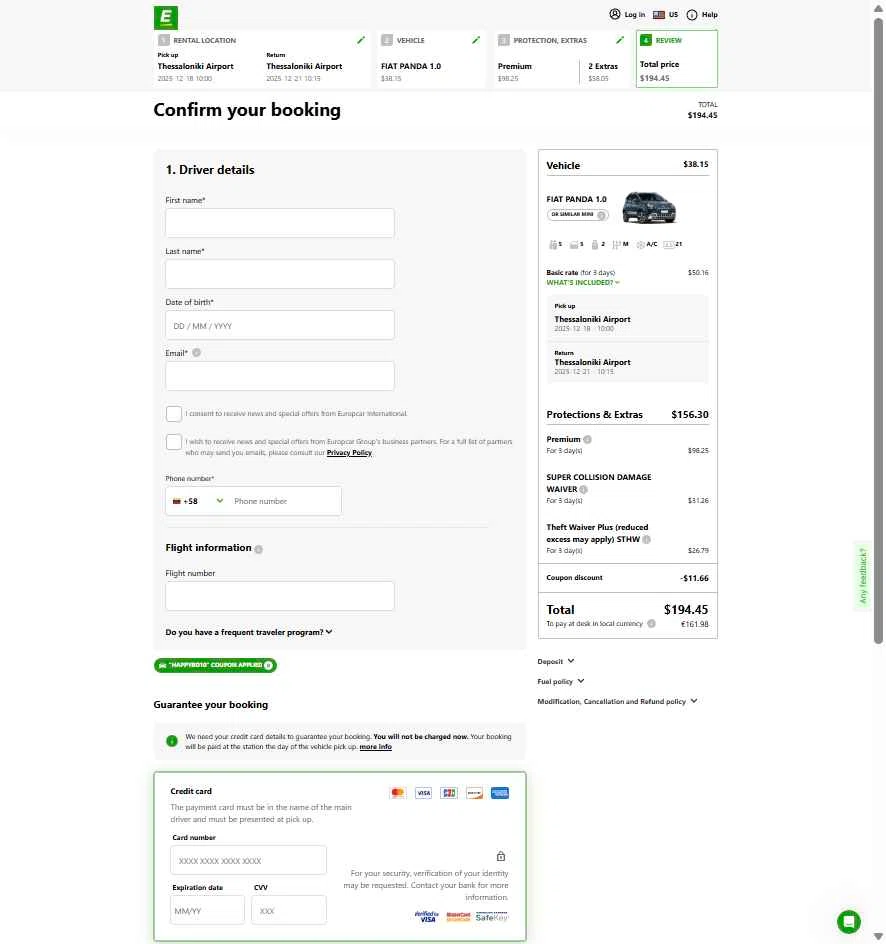Expand Modification, Cancellation and Refund policy
886x944 pixels.
point(617,701)
